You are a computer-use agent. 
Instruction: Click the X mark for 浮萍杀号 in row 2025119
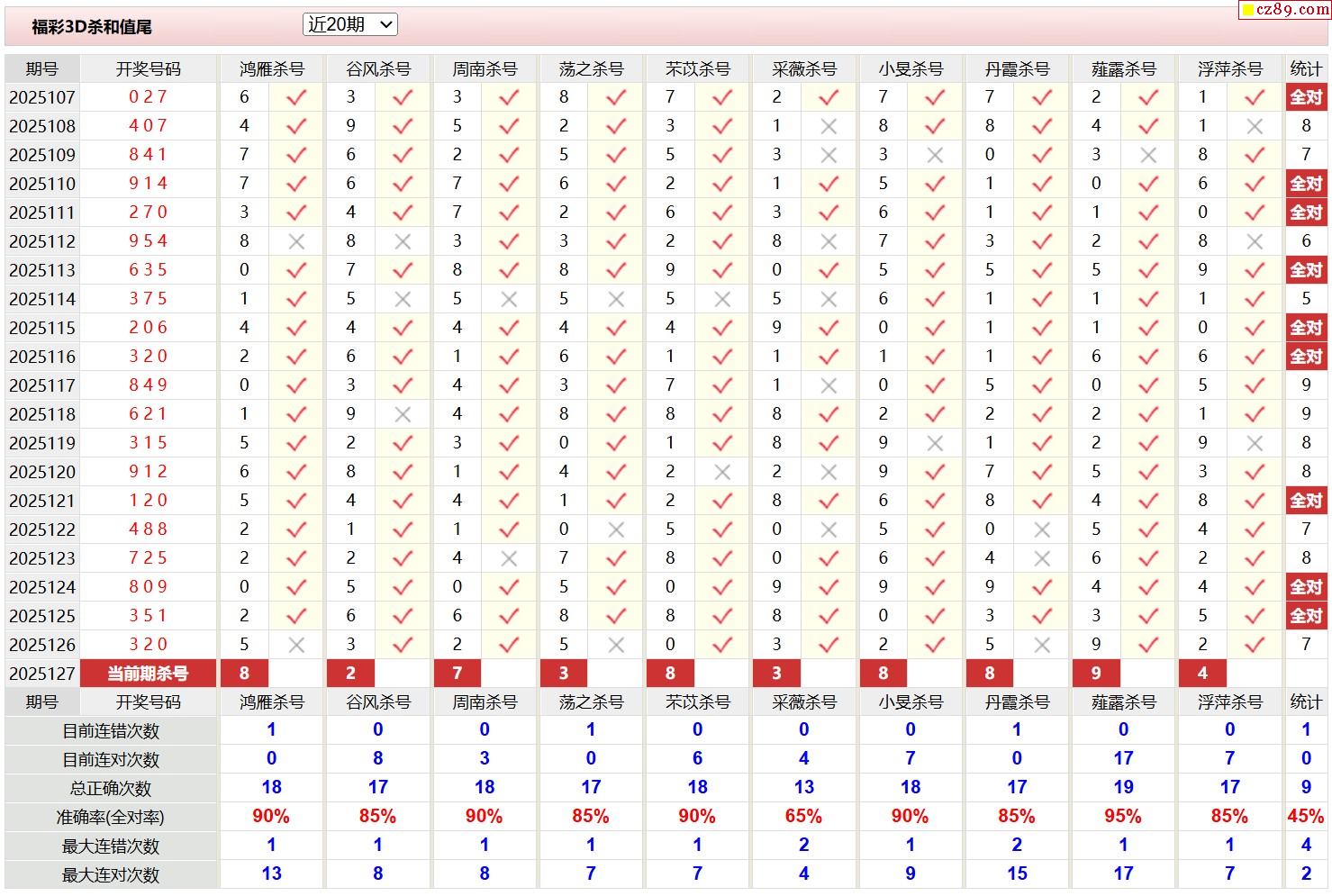(1255, 443)
